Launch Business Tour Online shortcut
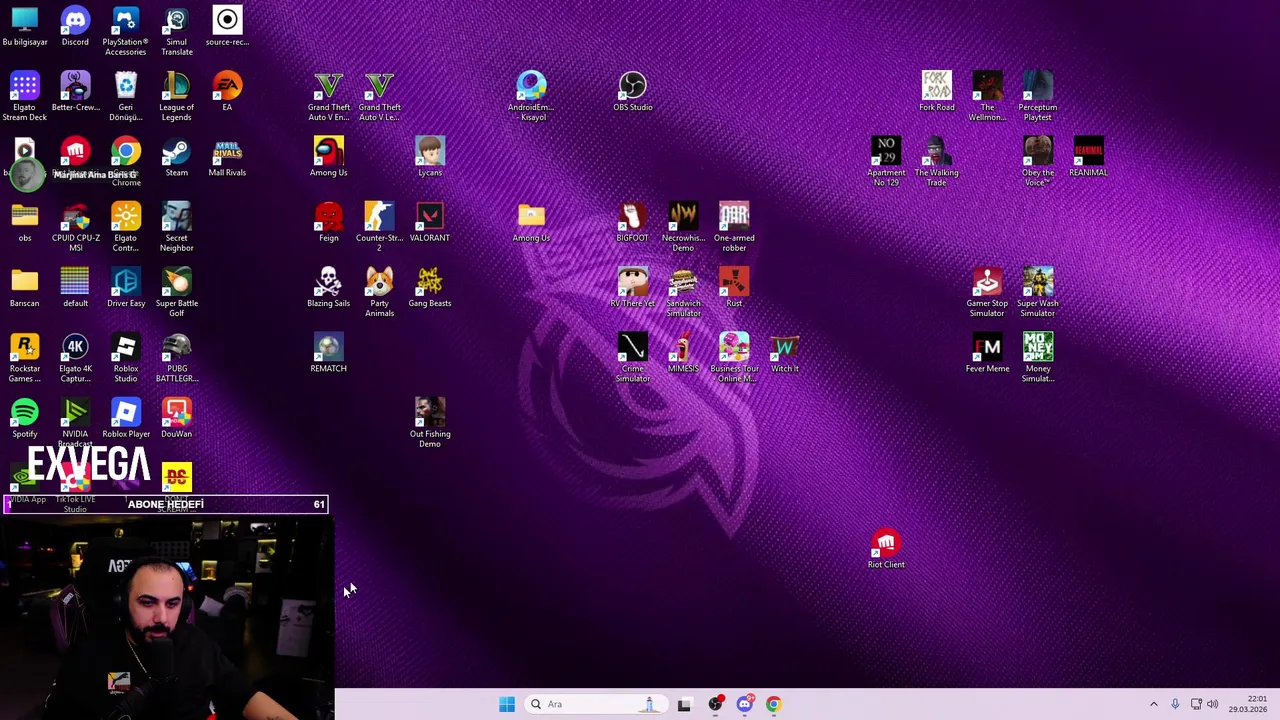Screen dimensions: 1280x720 pos(734,358)
